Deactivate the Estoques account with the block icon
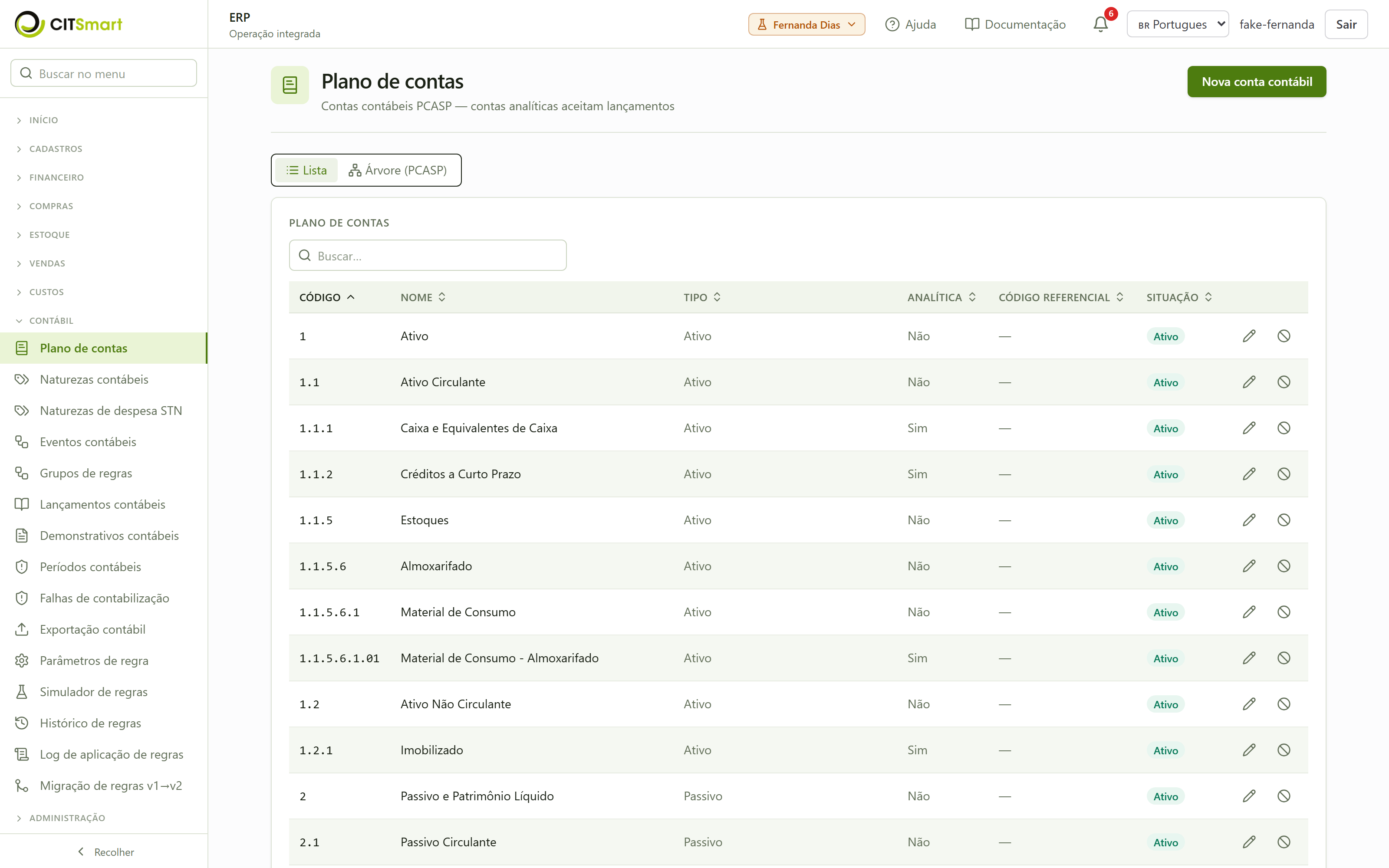Image resolution: width=1389 pixels, height=868 pixels. coord(1284,520)
